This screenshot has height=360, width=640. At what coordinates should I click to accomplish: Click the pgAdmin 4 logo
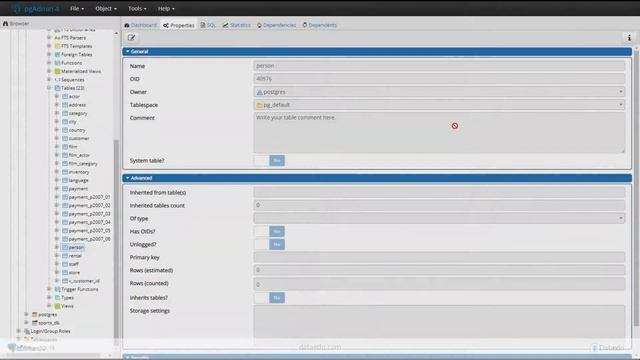(x=36, y=8)
